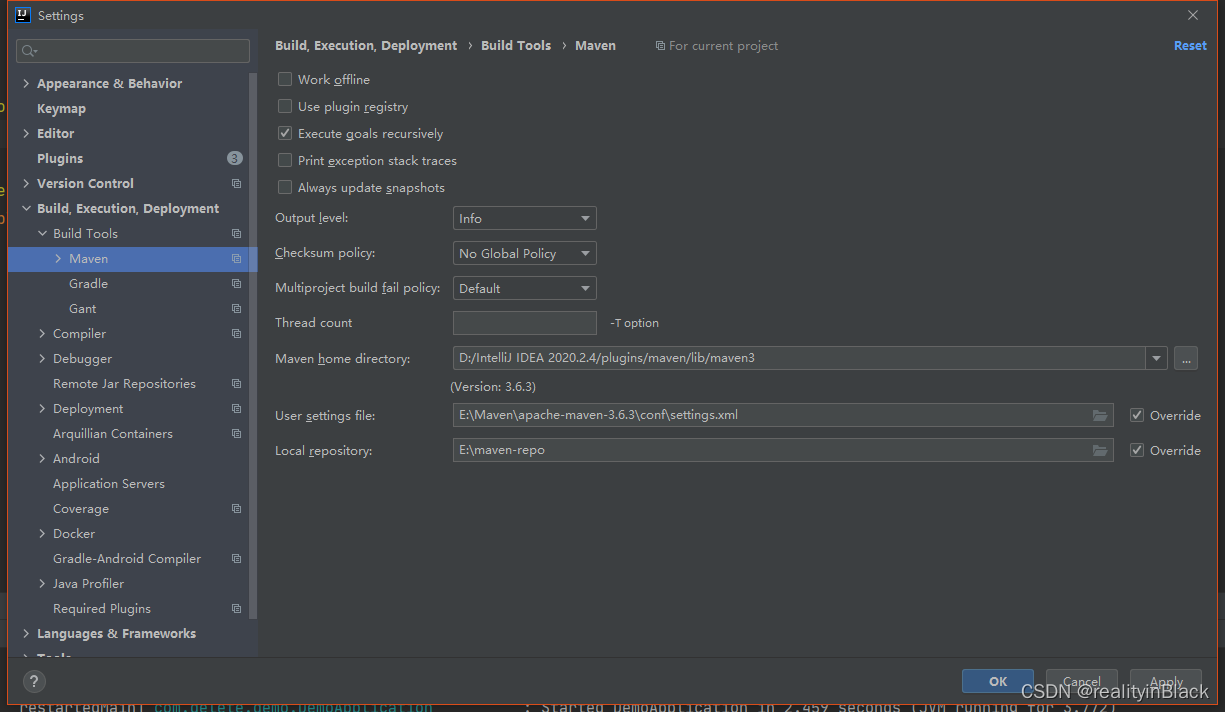Close the Settings dialog
1225x712 pixels.
1193,16
